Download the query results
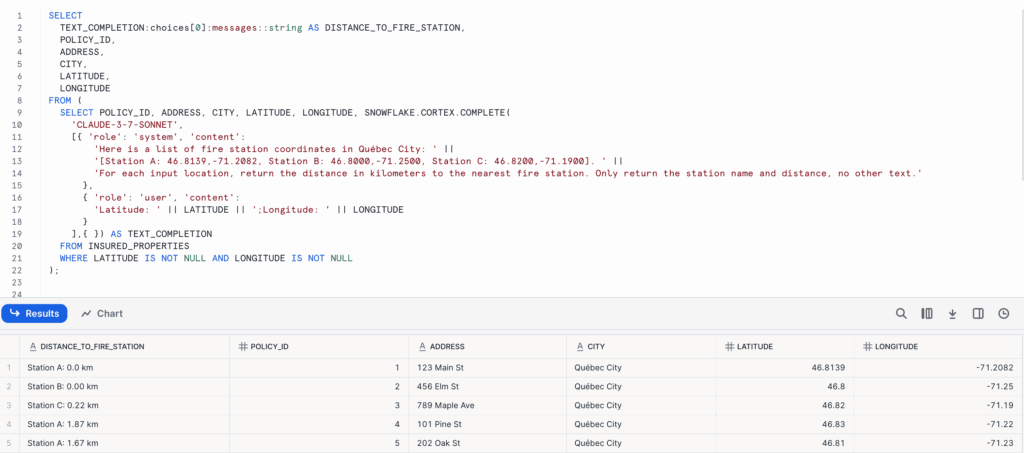 (952, 314)
